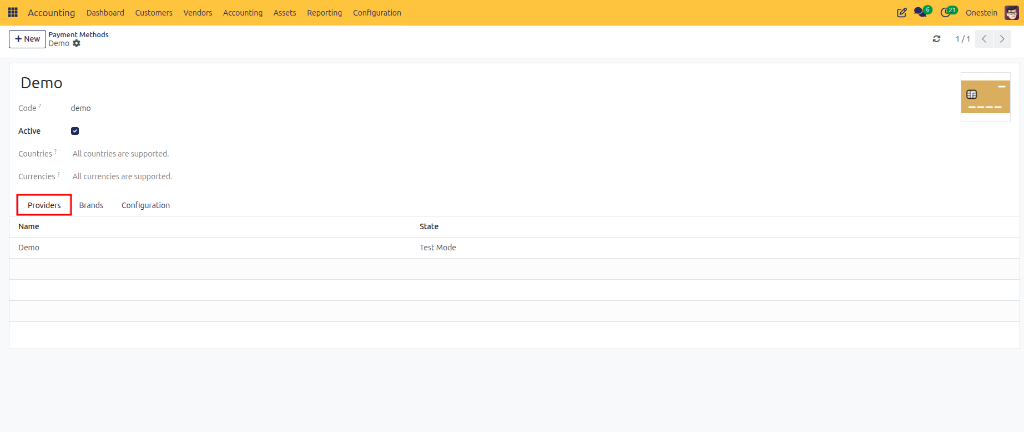The height and width of the screenshot is (432, 1024).
Task: Switch to the Providers tab
Action: (44, 205)
